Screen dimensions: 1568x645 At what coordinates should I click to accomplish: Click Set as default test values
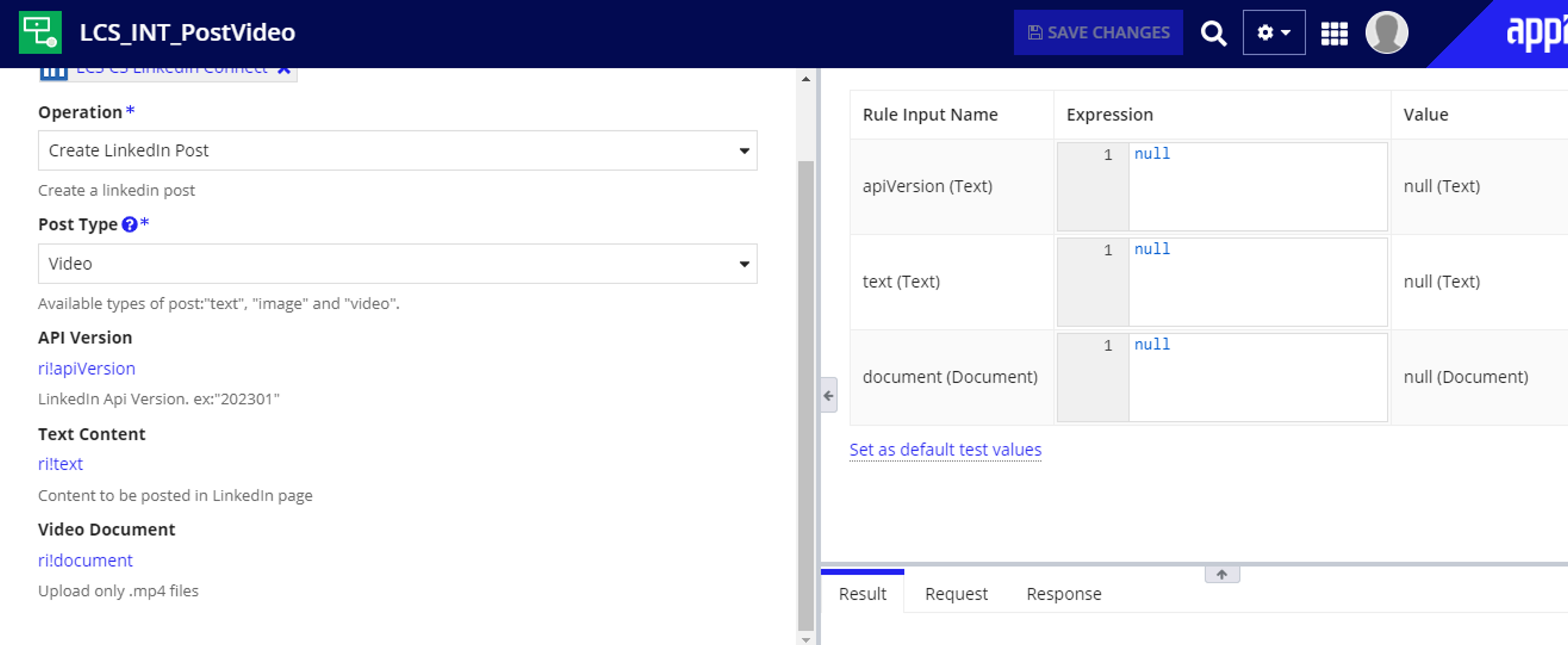[945, 449]
